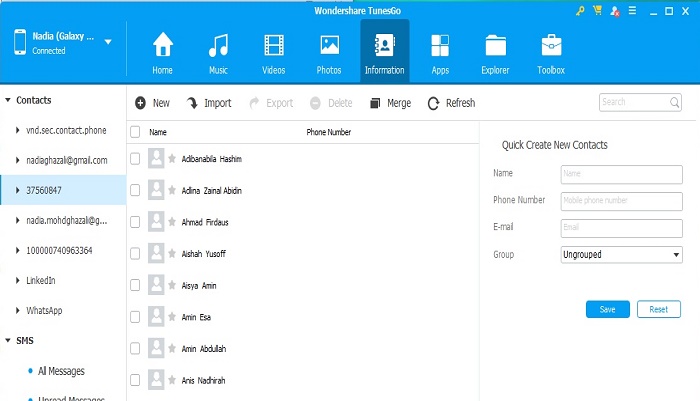
Task: Select the Ahmad Firdaus contact checkbox
Action: pyautogui.click(x=135, y=222)
